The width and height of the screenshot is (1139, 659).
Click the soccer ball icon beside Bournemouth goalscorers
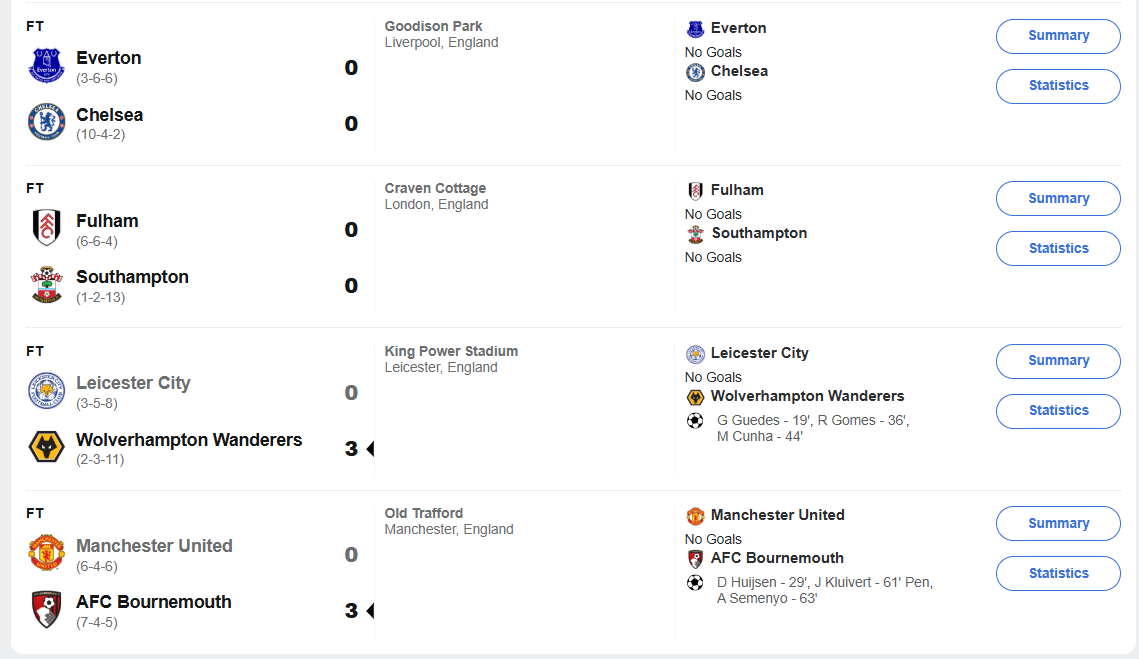(695, 583)
